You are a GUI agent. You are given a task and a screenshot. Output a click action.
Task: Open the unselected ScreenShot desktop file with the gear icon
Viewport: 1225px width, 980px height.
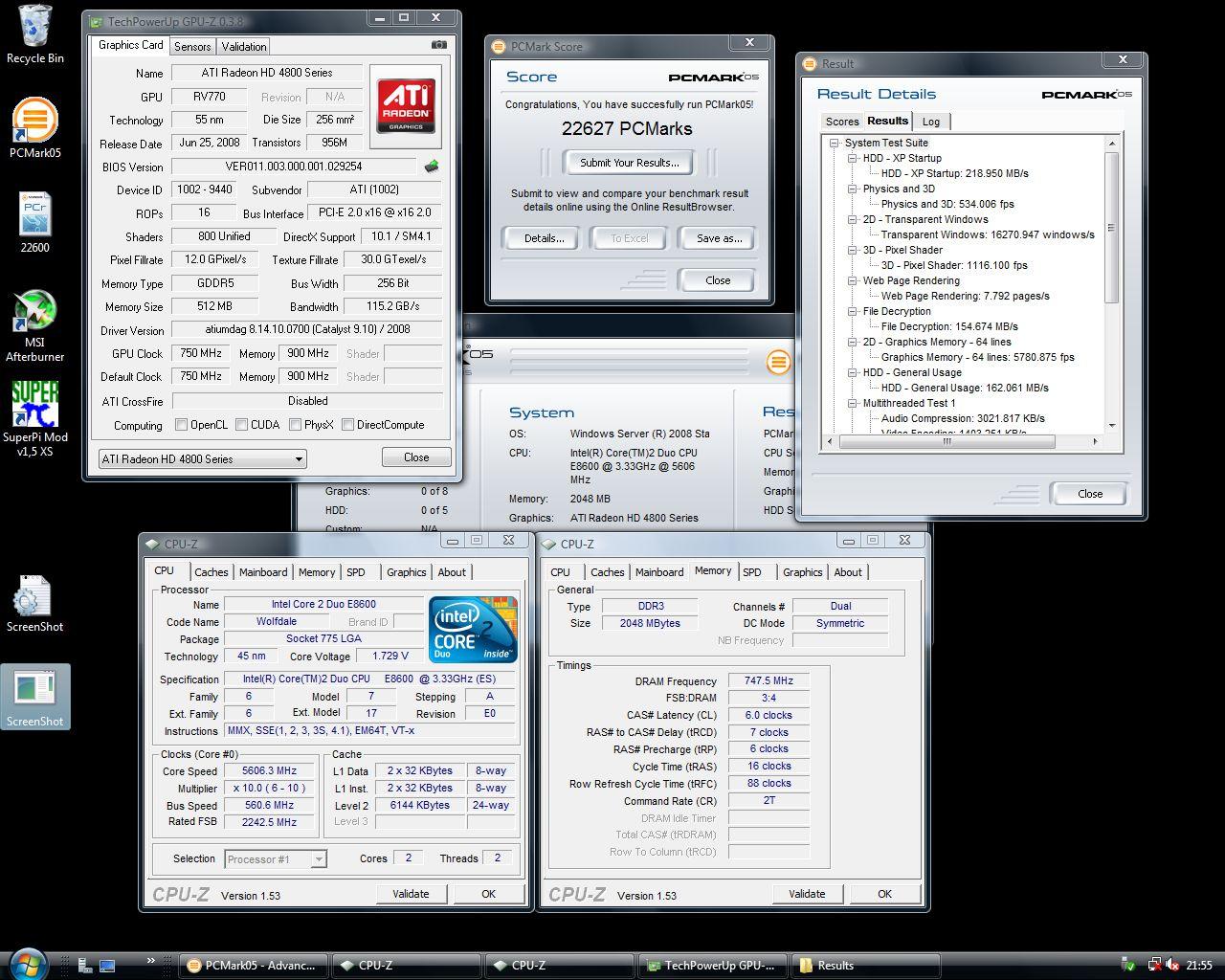[x=35, y=604]
